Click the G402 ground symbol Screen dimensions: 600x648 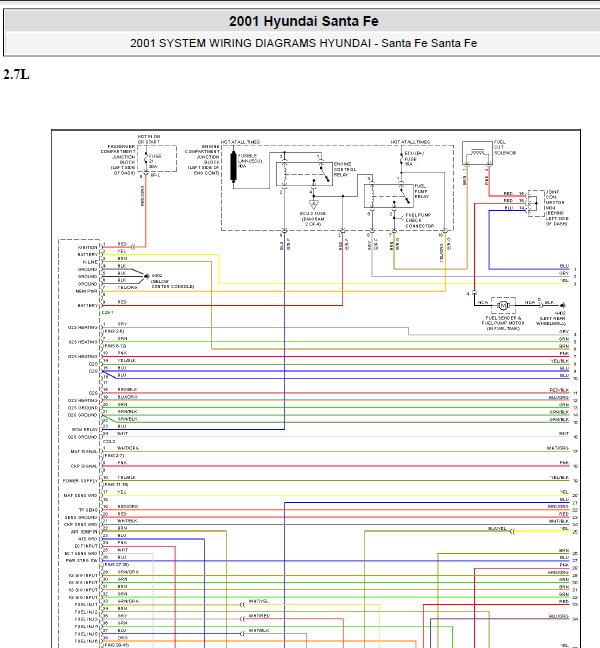pyautogui.click(x=562, y=305)
